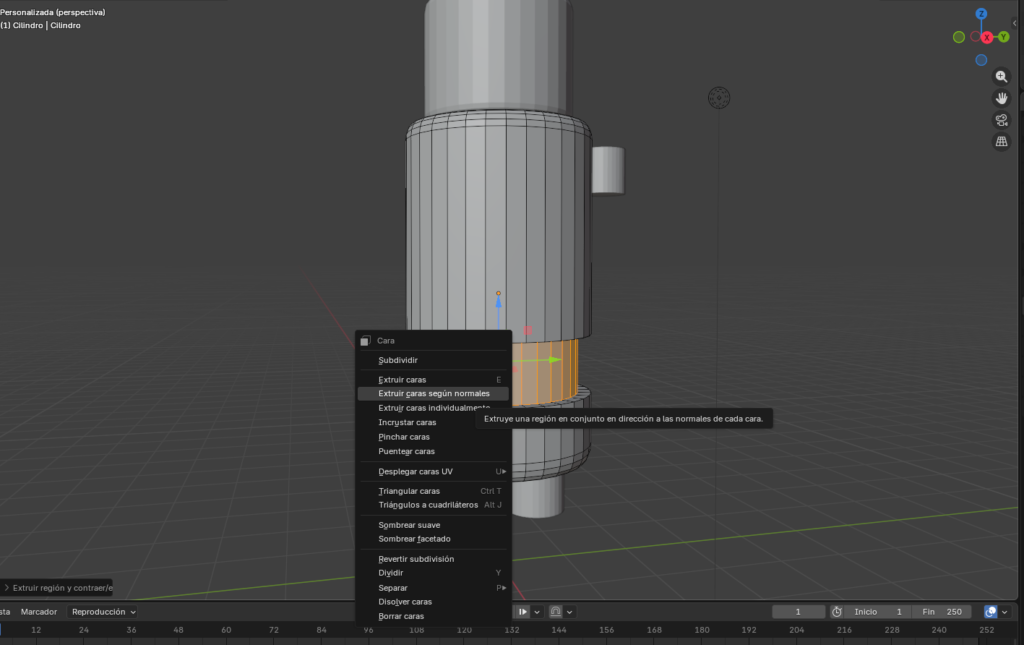Open the Marcador timeline menu
Image resolution: width=1024 pixels, height=645 pixels.
click(x=39, y=612)
